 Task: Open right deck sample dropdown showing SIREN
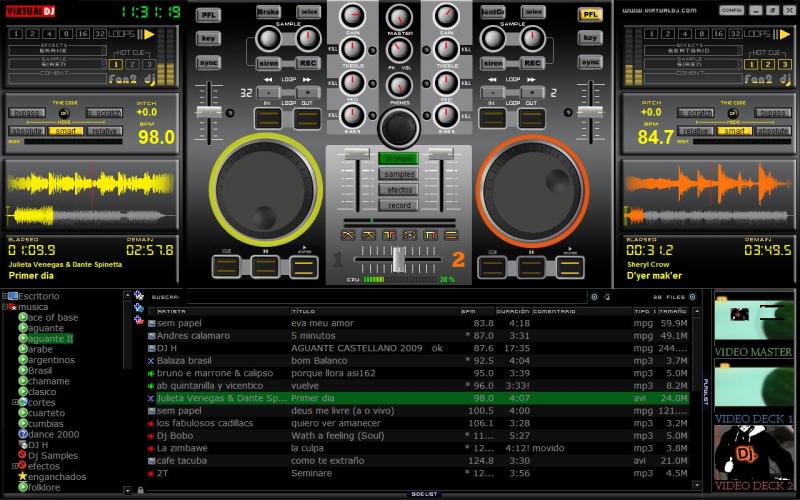pos(693,64)
